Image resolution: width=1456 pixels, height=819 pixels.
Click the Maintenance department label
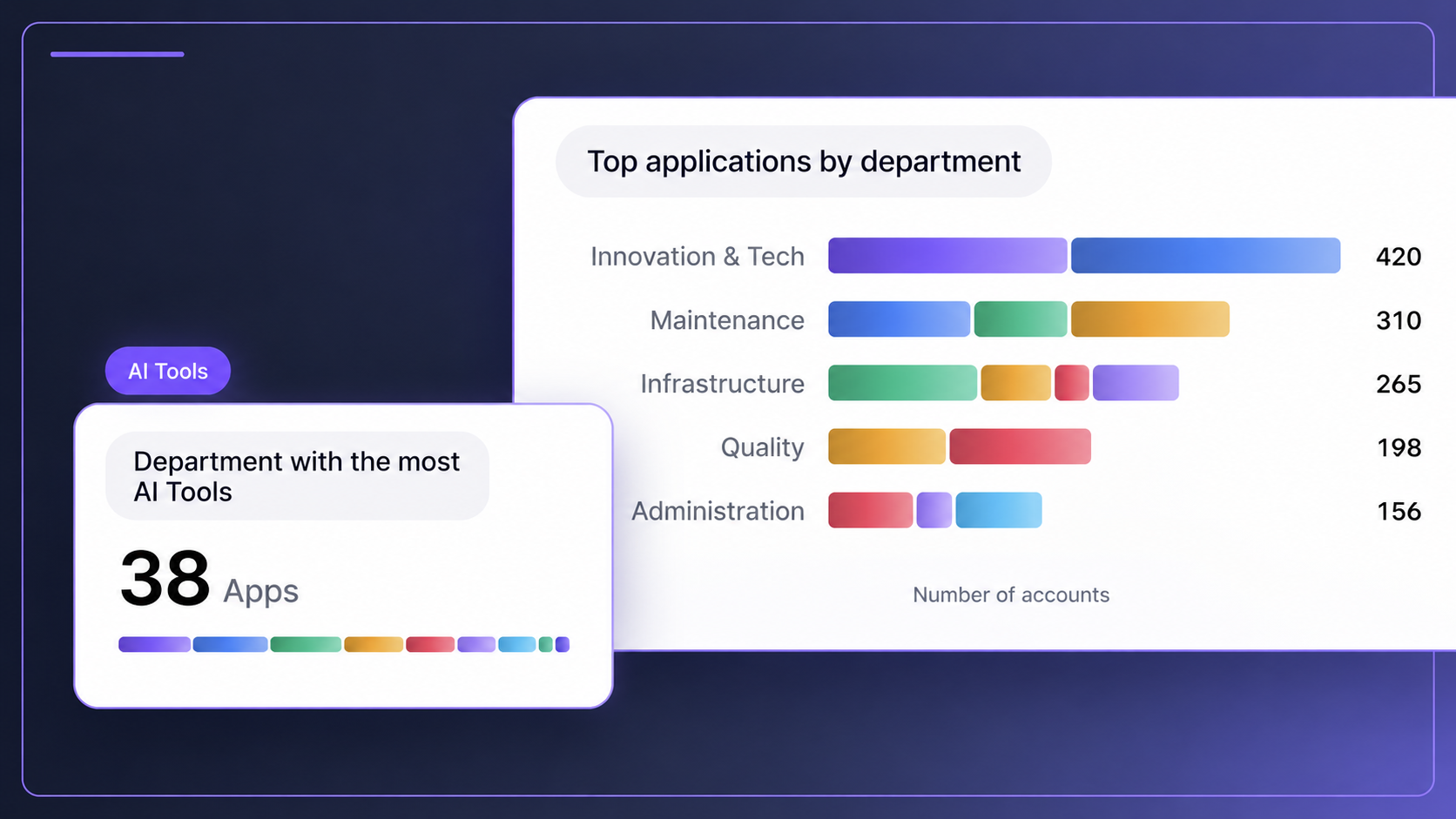(x=727, y=319)
